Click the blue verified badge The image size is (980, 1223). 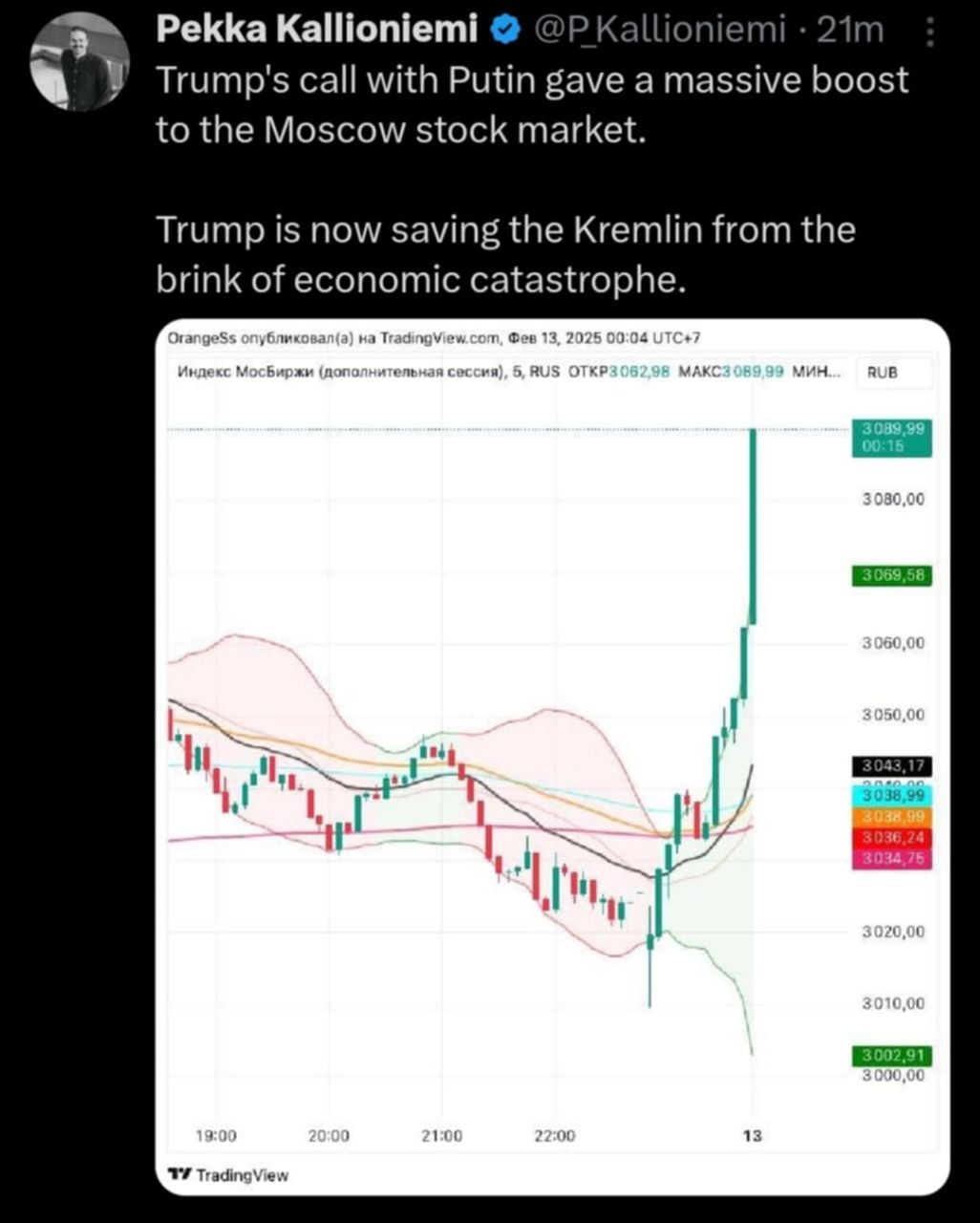point(502,32)
